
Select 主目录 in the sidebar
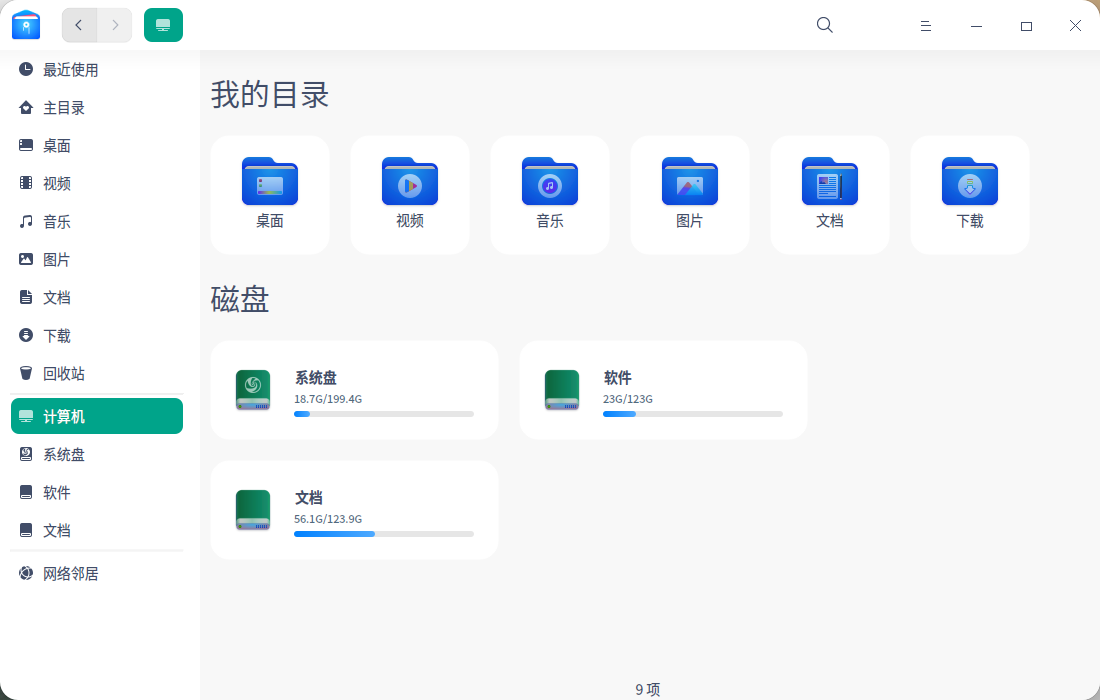(x=97, y=107)
